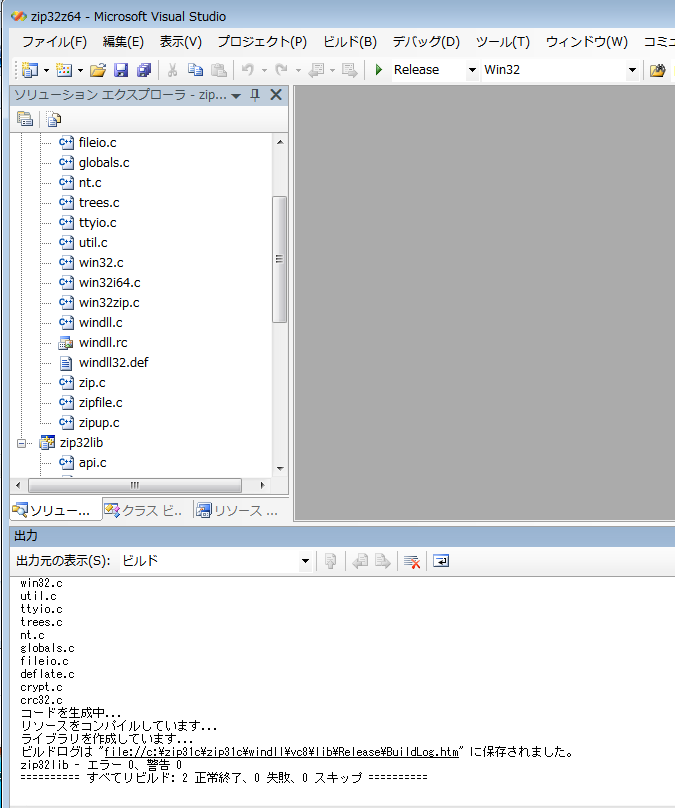Click the Find in Files icon right of Win32
Screen dimensions: 675x808
(657, 70)
